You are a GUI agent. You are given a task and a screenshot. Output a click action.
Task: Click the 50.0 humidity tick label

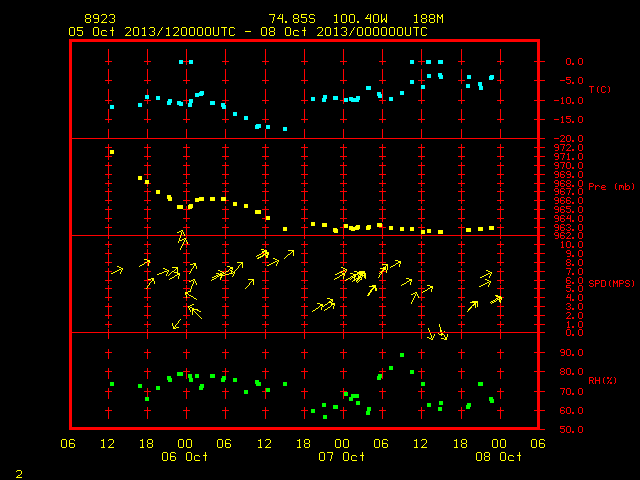(x=571, y=429)
